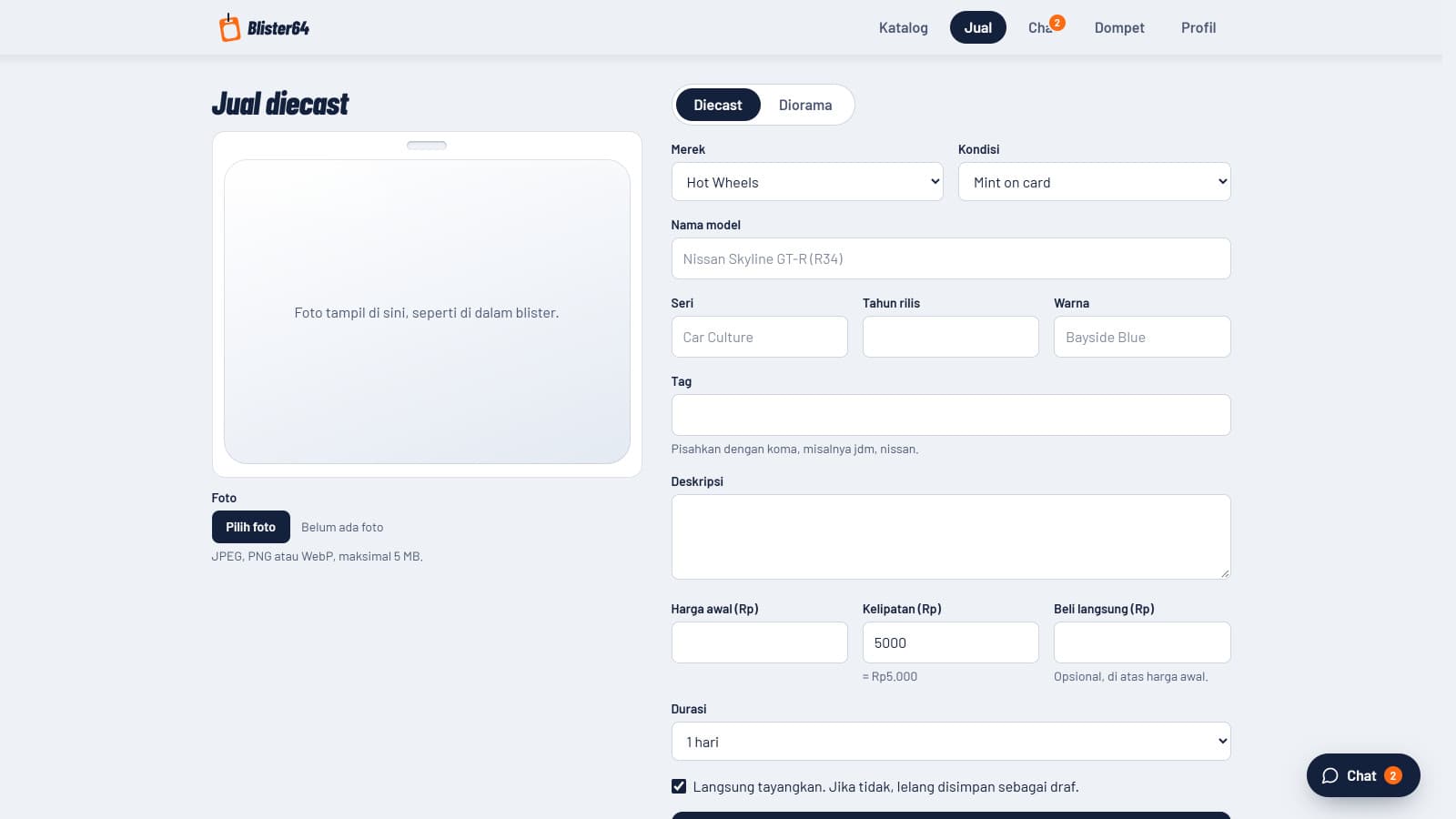This screenshot has height=819, width=1456.
Task: Focus the Beli langsung (Rp) field
Action: point(1142,642)
